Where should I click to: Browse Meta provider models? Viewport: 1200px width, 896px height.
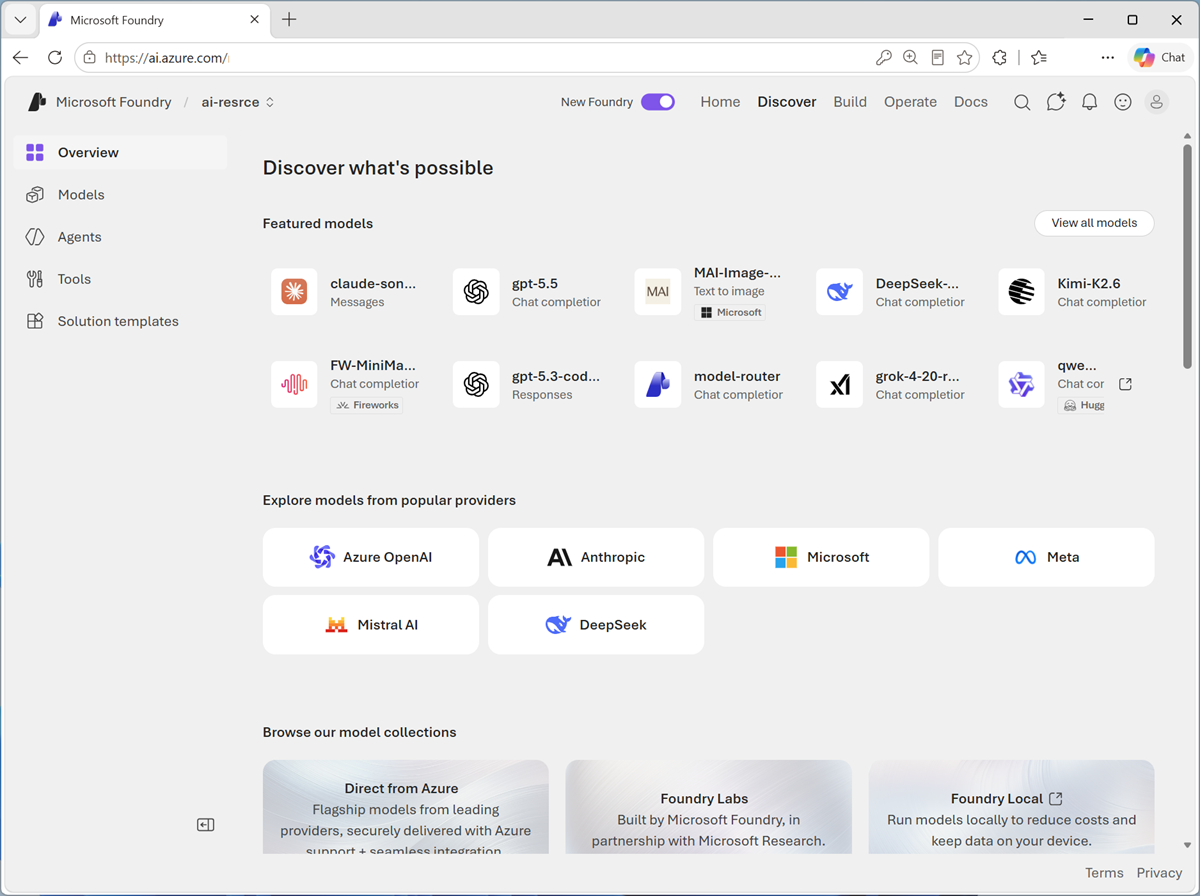point(1046,557)
